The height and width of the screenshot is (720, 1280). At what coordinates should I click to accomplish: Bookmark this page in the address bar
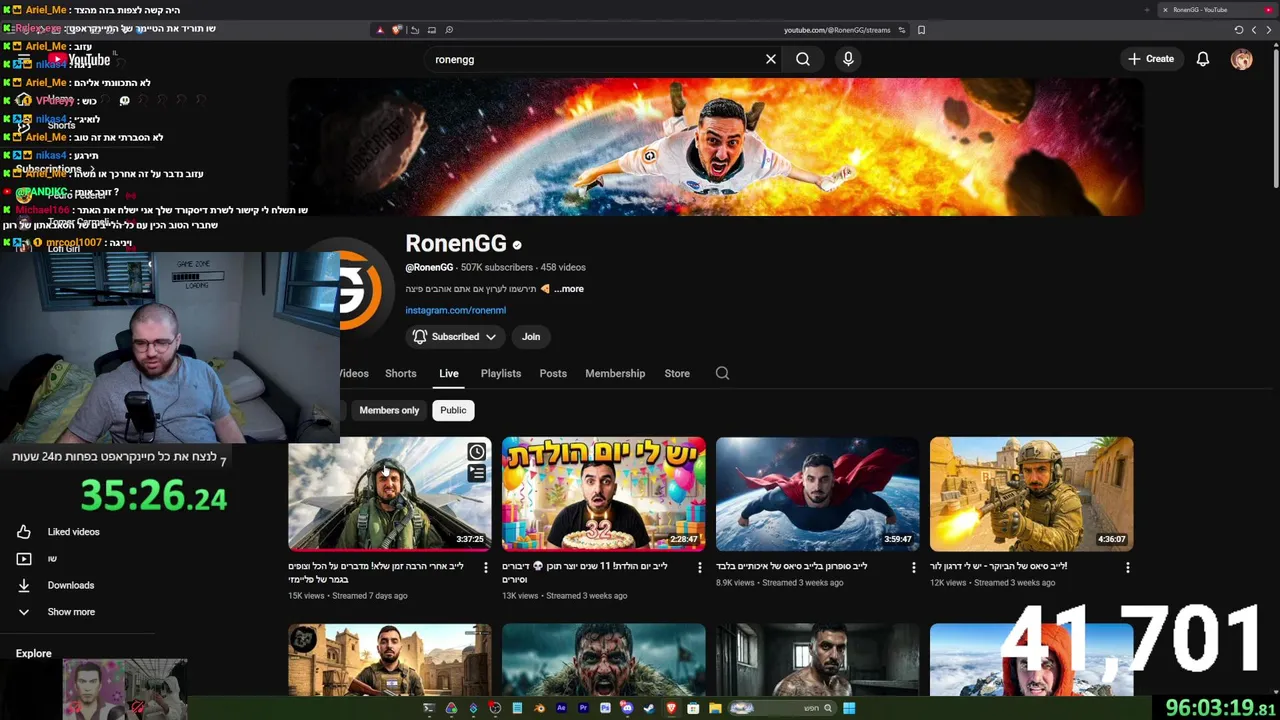pos(921,30)
